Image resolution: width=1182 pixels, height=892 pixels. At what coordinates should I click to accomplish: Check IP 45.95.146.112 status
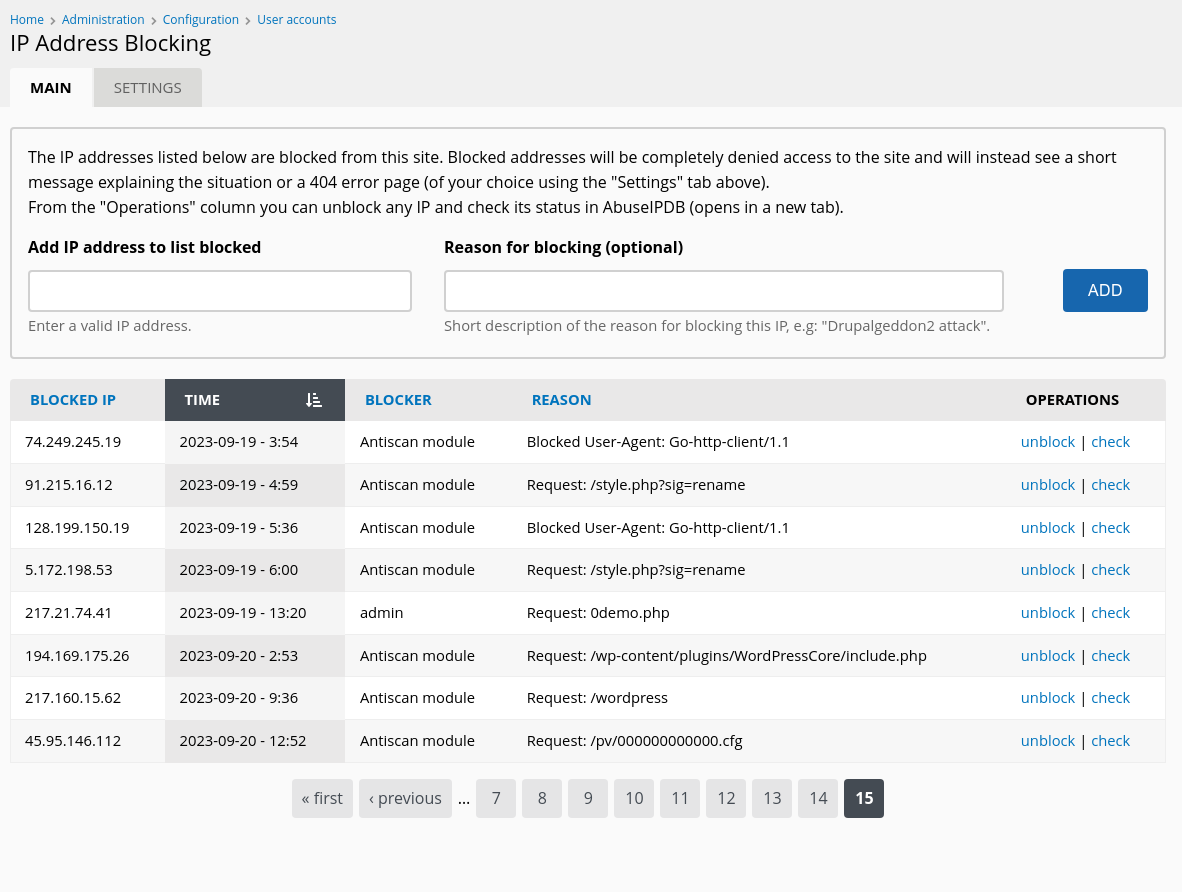pyautogui.click(x=1110, y=741)
